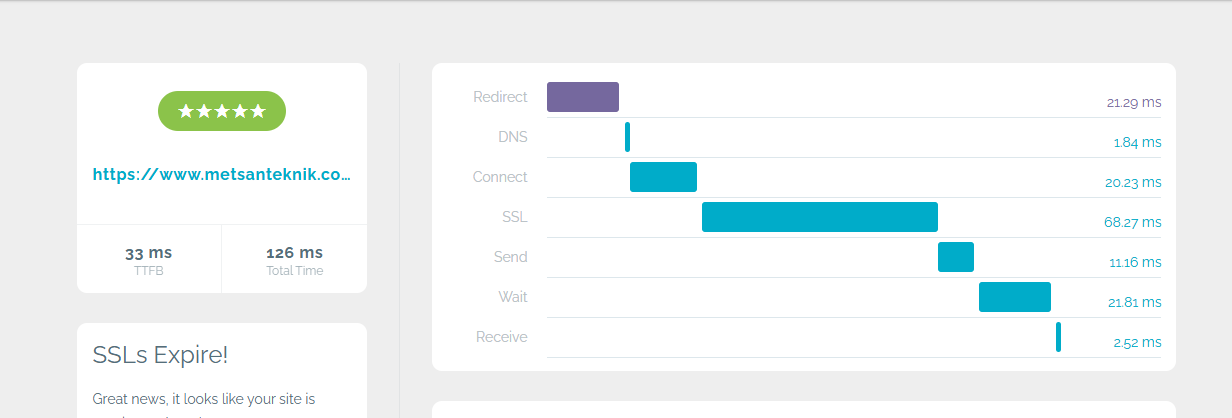The height and width of the screenshot is (418, 1232).
Task: Click the Redirect row label
Action: coord(500,97)
